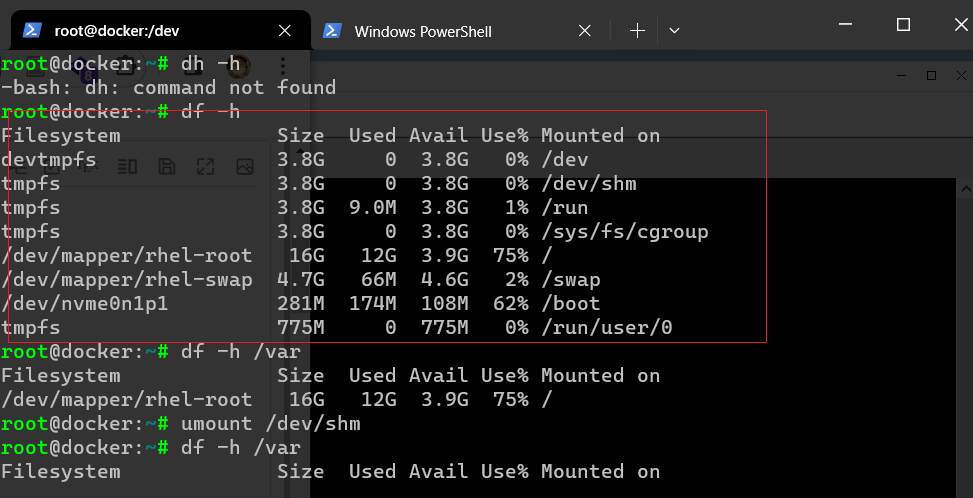This screenshot has width=973, height=498.
Task: Click the PowerShell icon on root@docker tab
Action: (33, 30)
